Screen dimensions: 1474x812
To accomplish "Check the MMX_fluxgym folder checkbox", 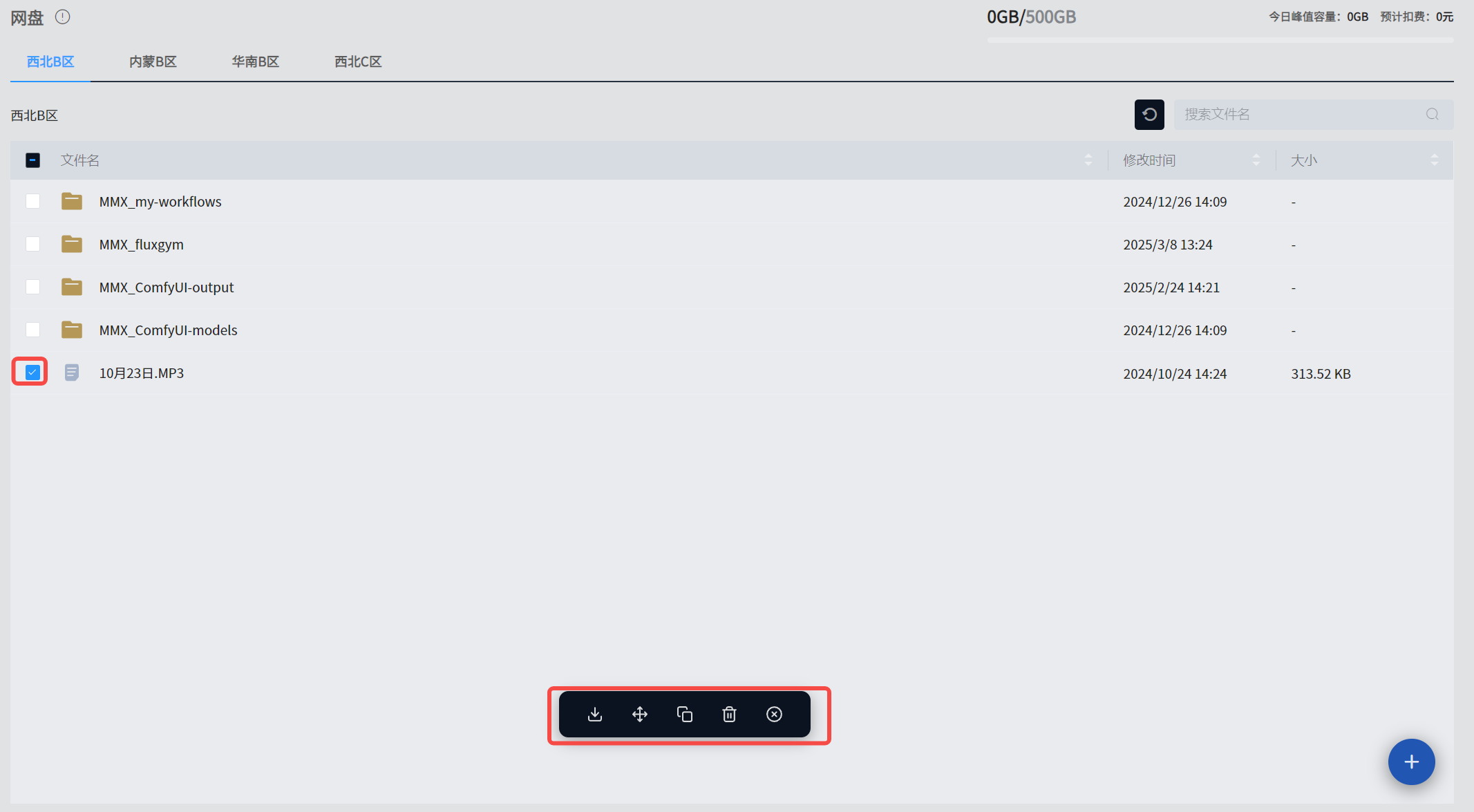I will pos(32,244).
